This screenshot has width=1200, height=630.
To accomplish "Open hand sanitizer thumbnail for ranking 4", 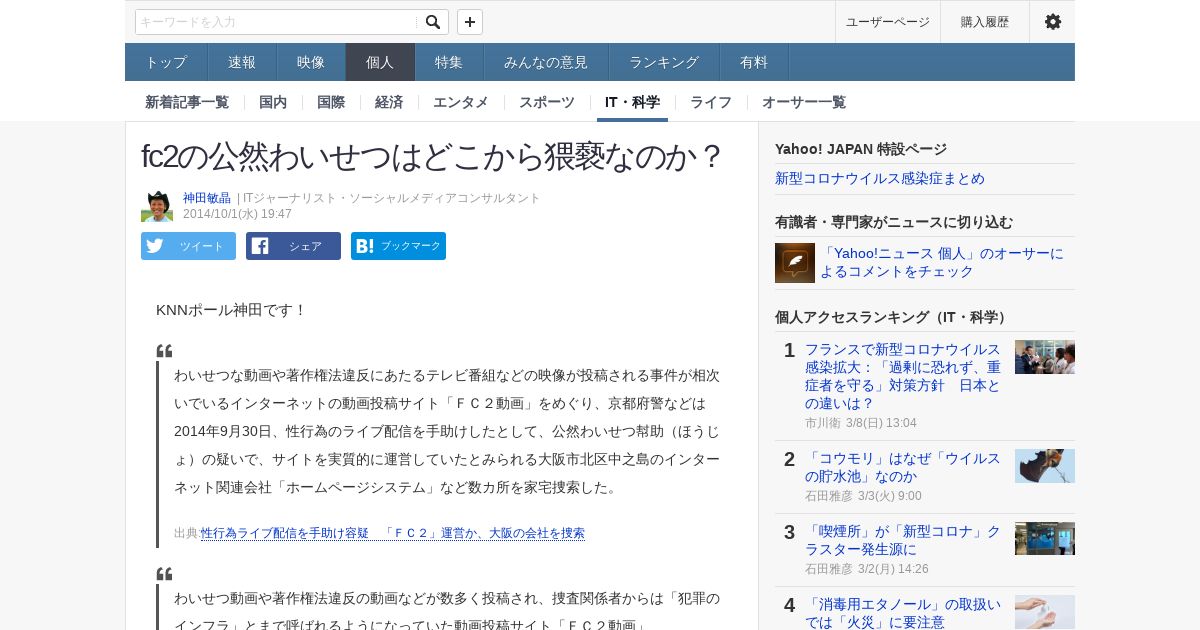I will coord(1045,612).
